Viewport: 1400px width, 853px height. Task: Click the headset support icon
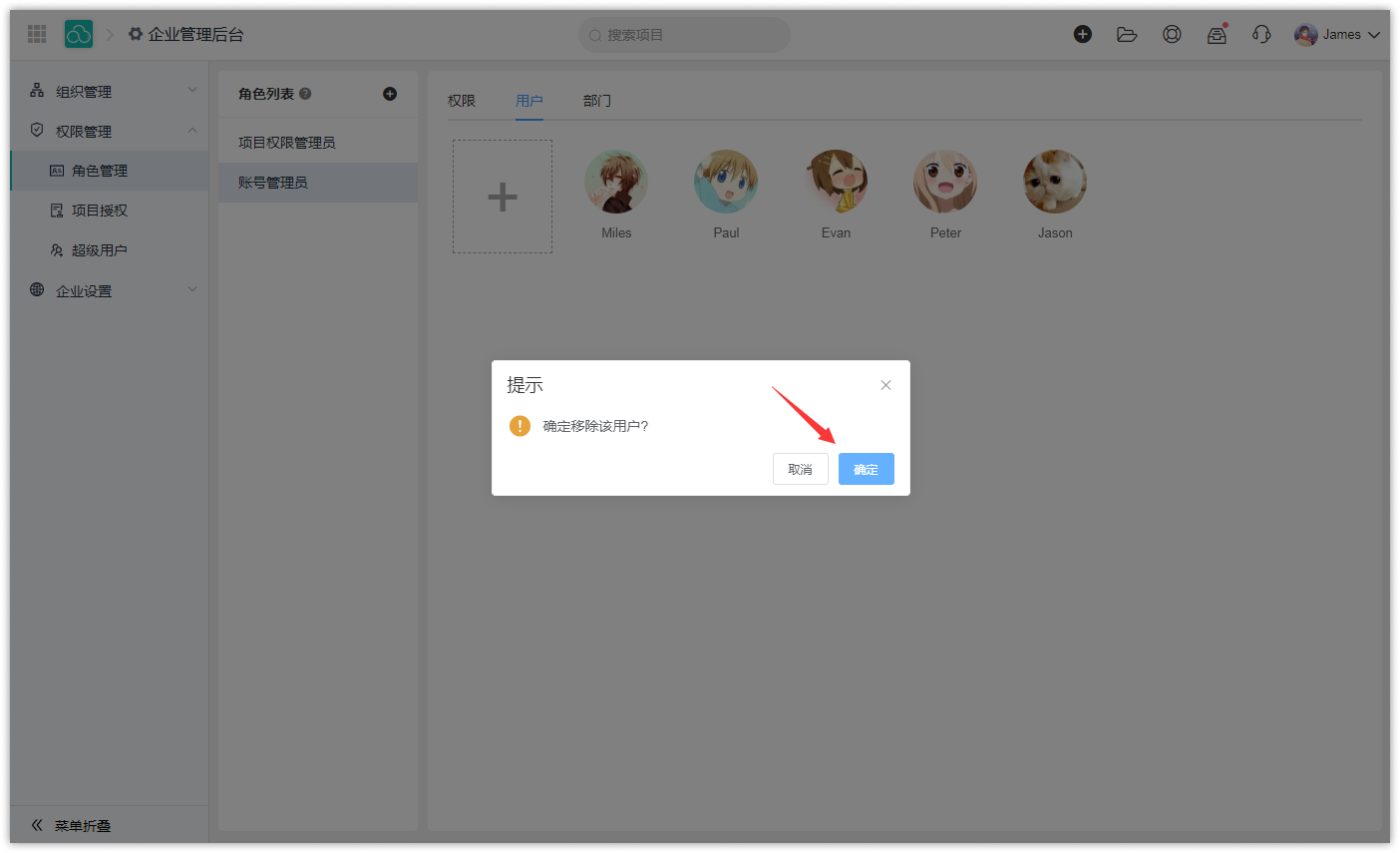point(1261,34)
